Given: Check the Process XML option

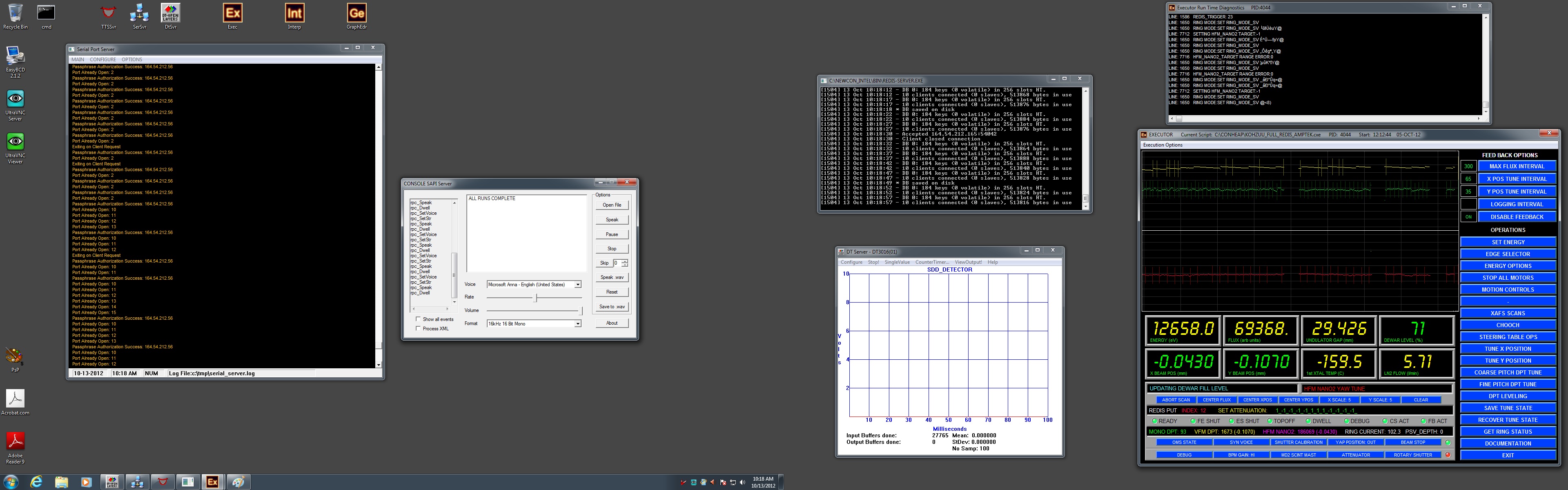Looking at the screenshot, I should 418,328.
